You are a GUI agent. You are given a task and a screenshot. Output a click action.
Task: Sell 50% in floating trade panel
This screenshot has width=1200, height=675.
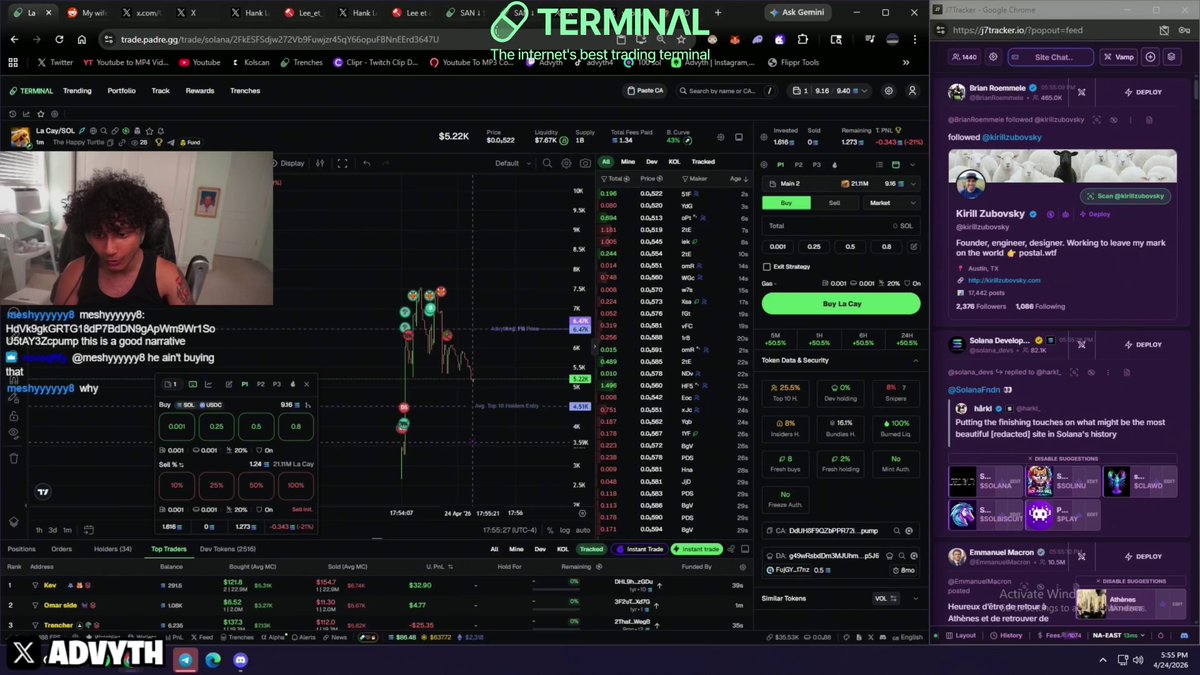coord(257,485)
